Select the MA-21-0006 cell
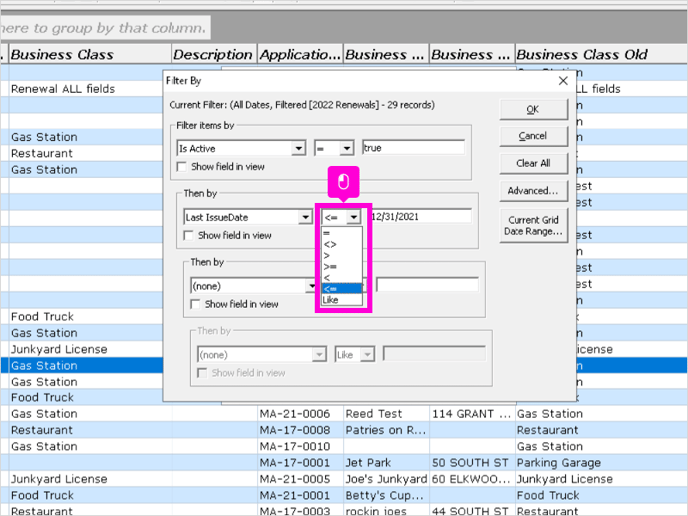The height and width of the screenshot is (516, 688). pyautogui.click(x=300, y=414)
